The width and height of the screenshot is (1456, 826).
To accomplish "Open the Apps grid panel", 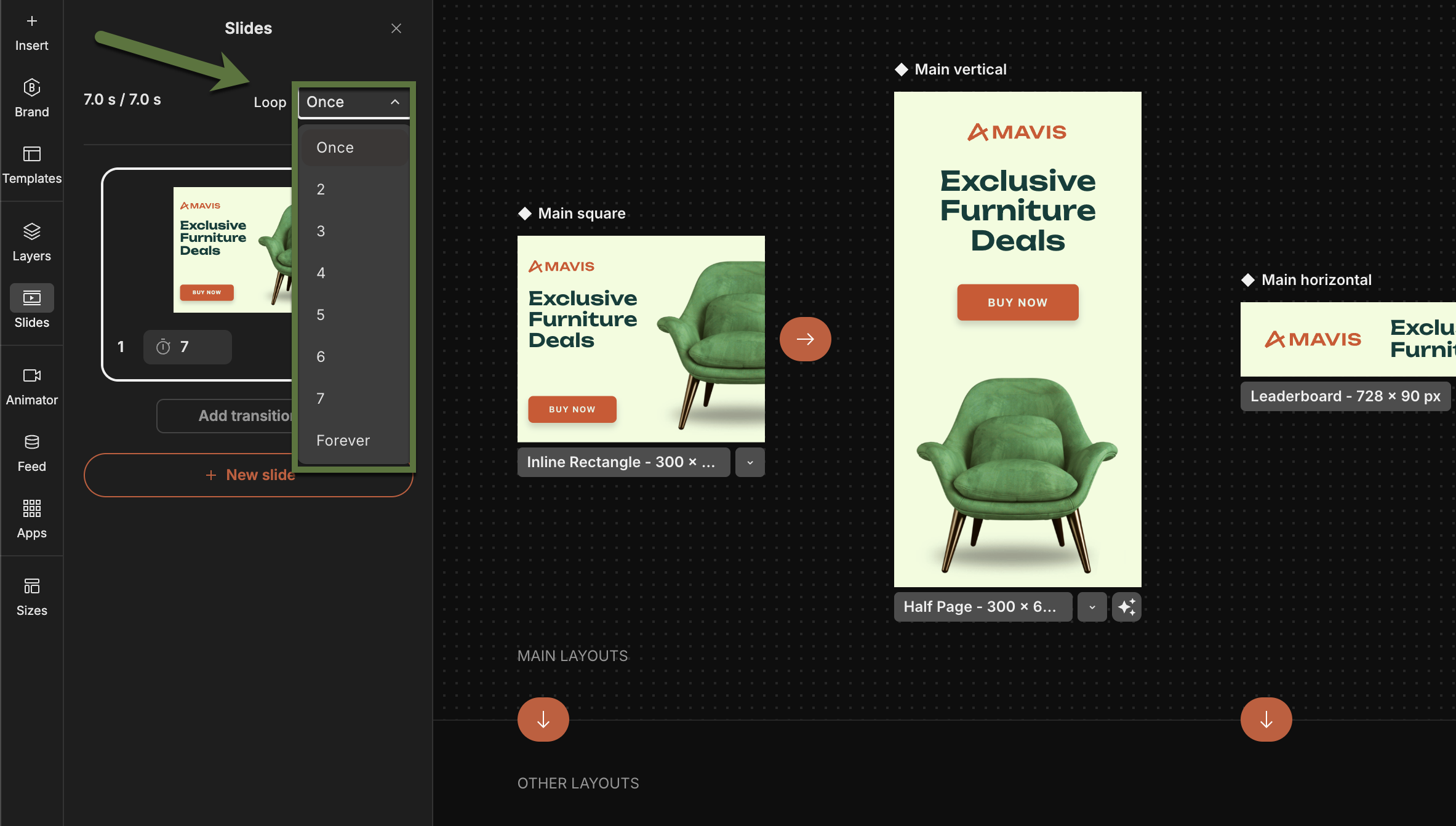I will tap(31, 519).
